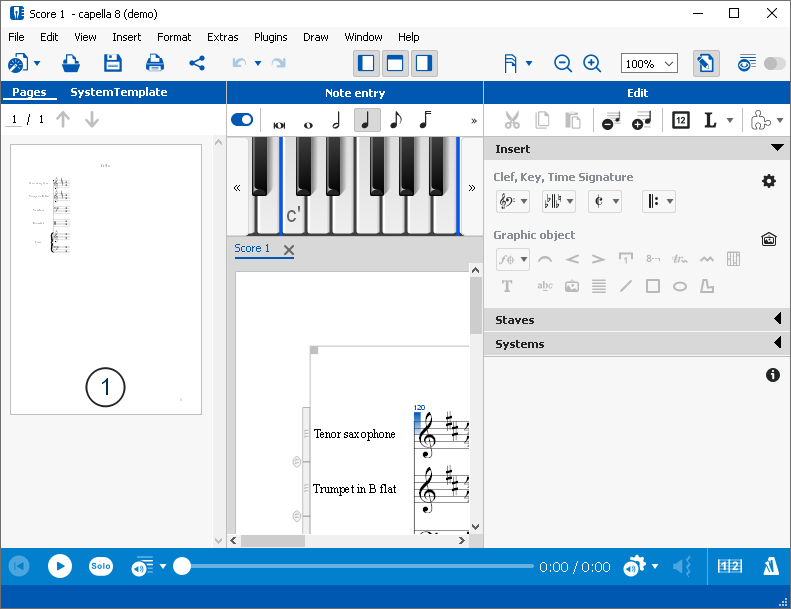Viewport: 791px width, 609px height.
Task: Select the half note value
Action: (x=336, y=120)
